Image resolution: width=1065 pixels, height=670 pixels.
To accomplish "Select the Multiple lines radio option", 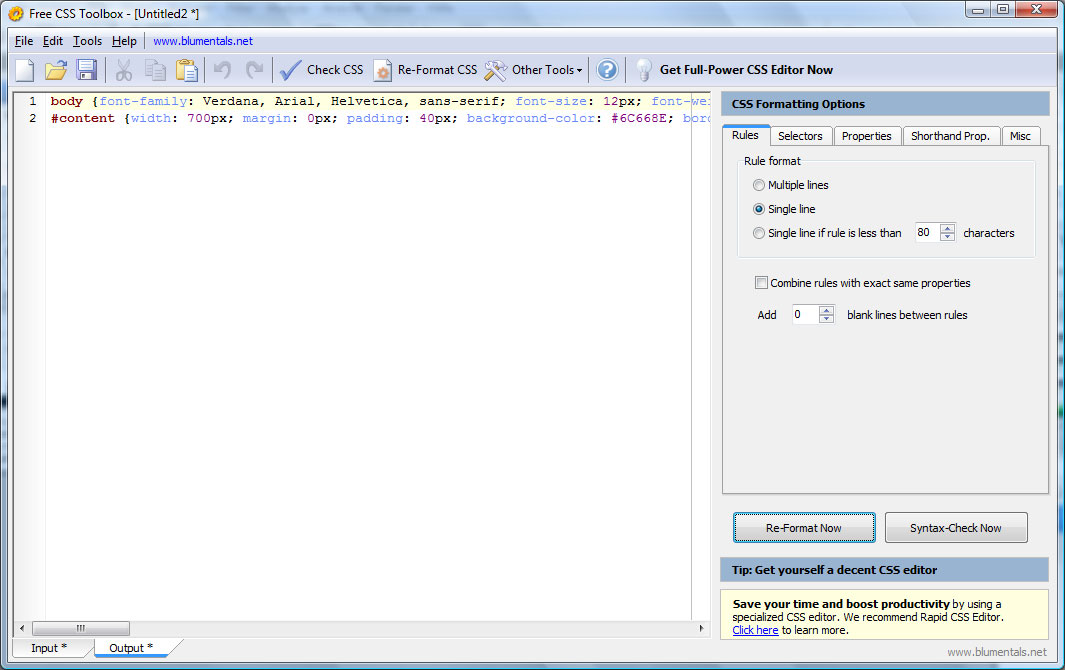I will pos(759,185).
